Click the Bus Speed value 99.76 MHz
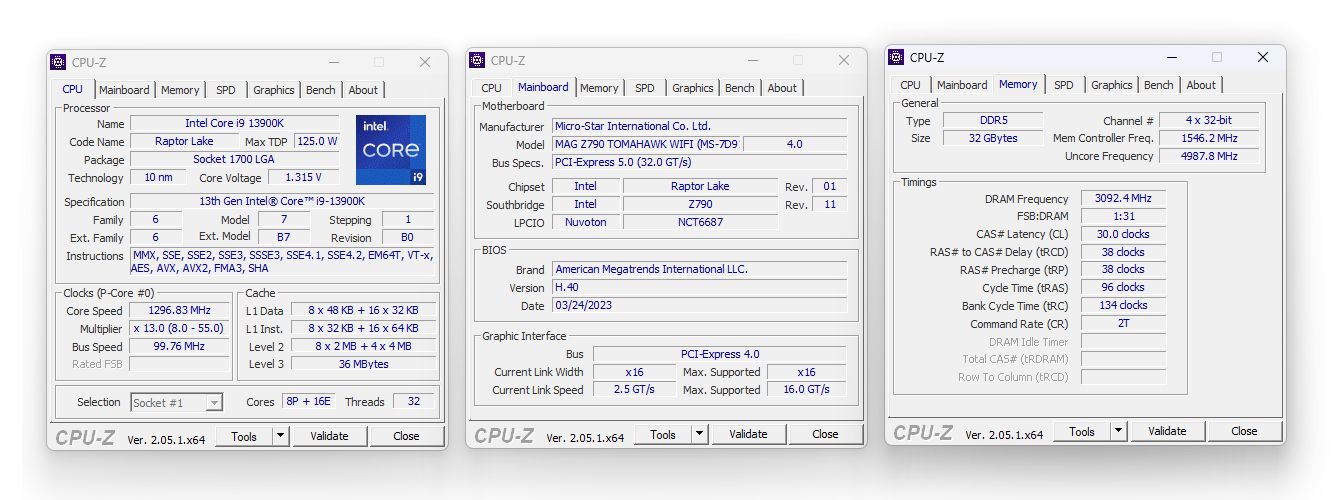The image size is (1340, 500). pos(181,347)
